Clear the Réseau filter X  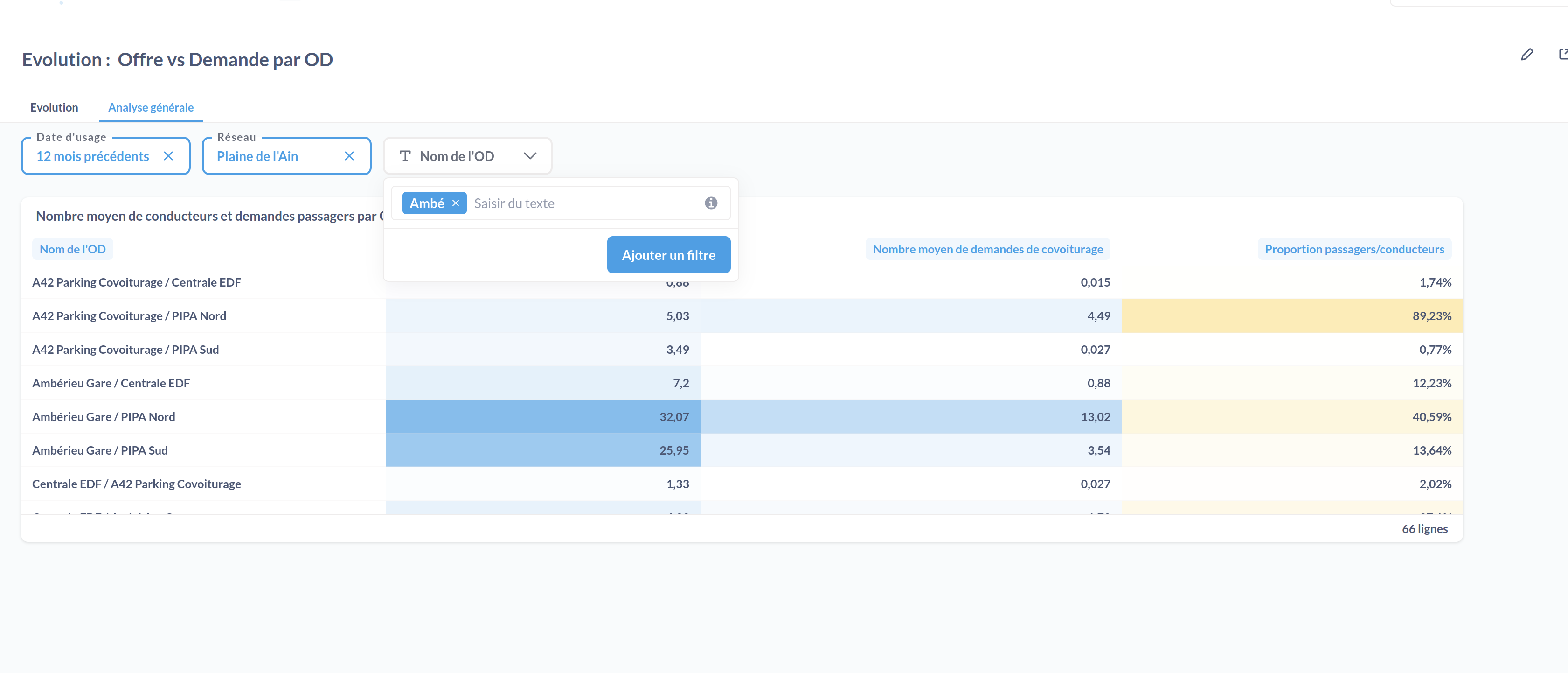pos(349,156)
